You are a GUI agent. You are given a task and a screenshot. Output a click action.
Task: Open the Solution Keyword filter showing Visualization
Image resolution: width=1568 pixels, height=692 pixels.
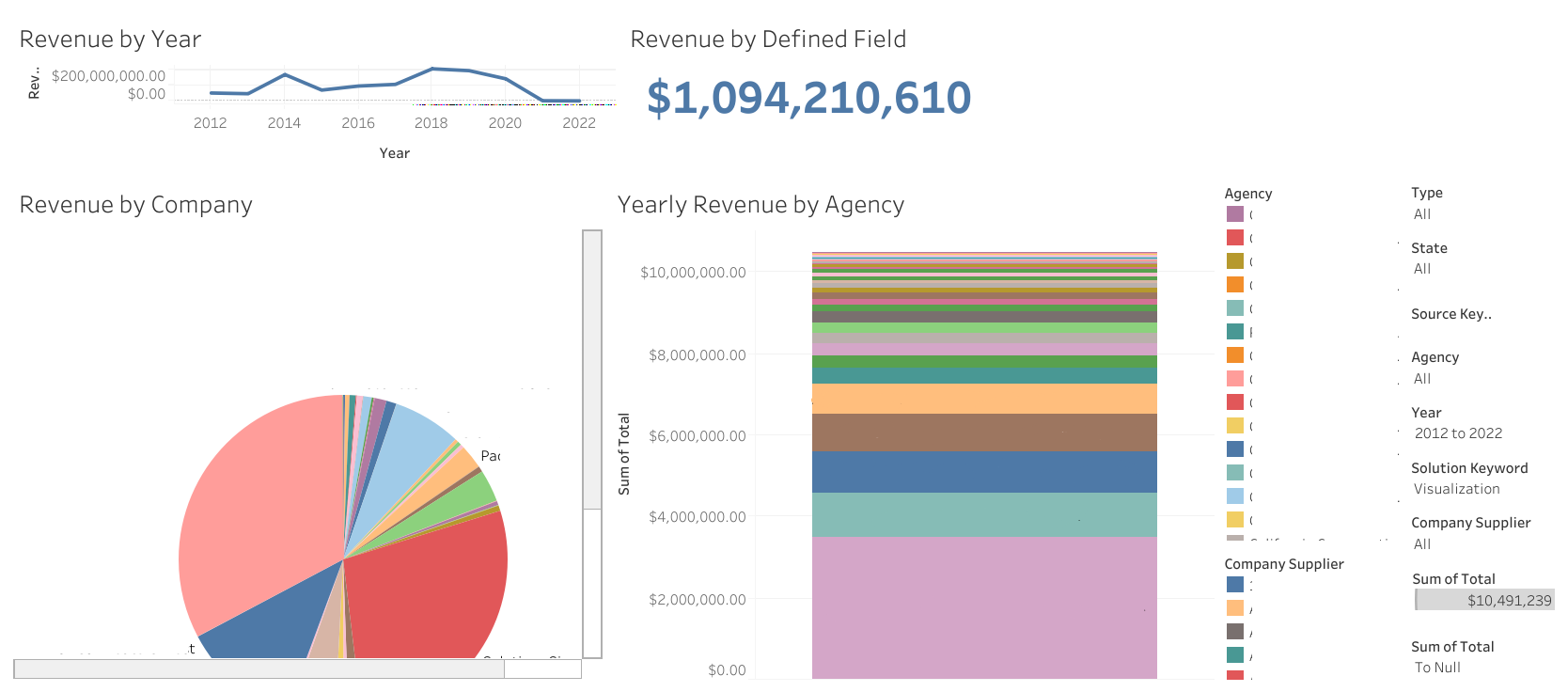point(1456,489)
